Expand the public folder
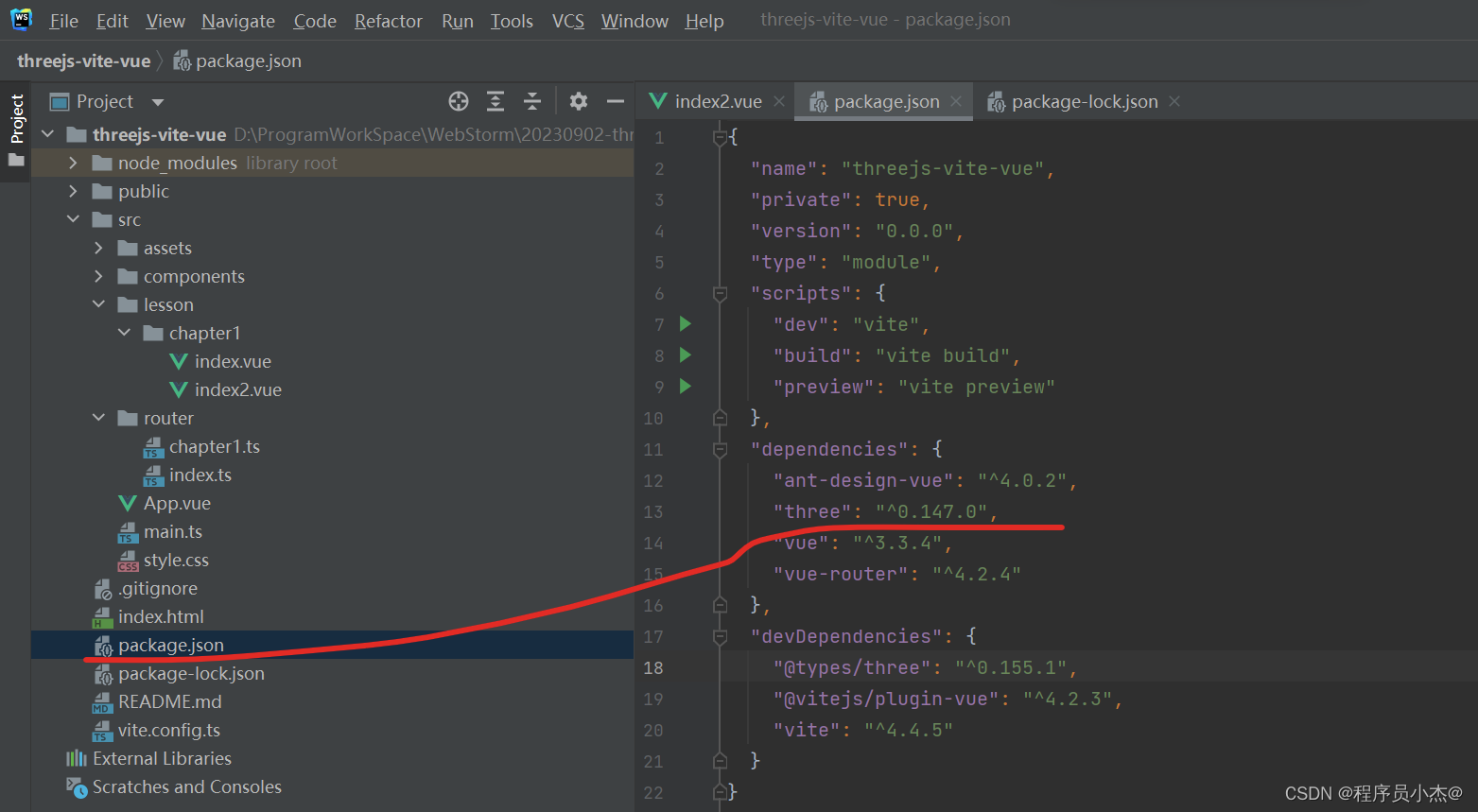Image resolution: width=1478 pixels, height=812 pixels. tap(74, 191)
